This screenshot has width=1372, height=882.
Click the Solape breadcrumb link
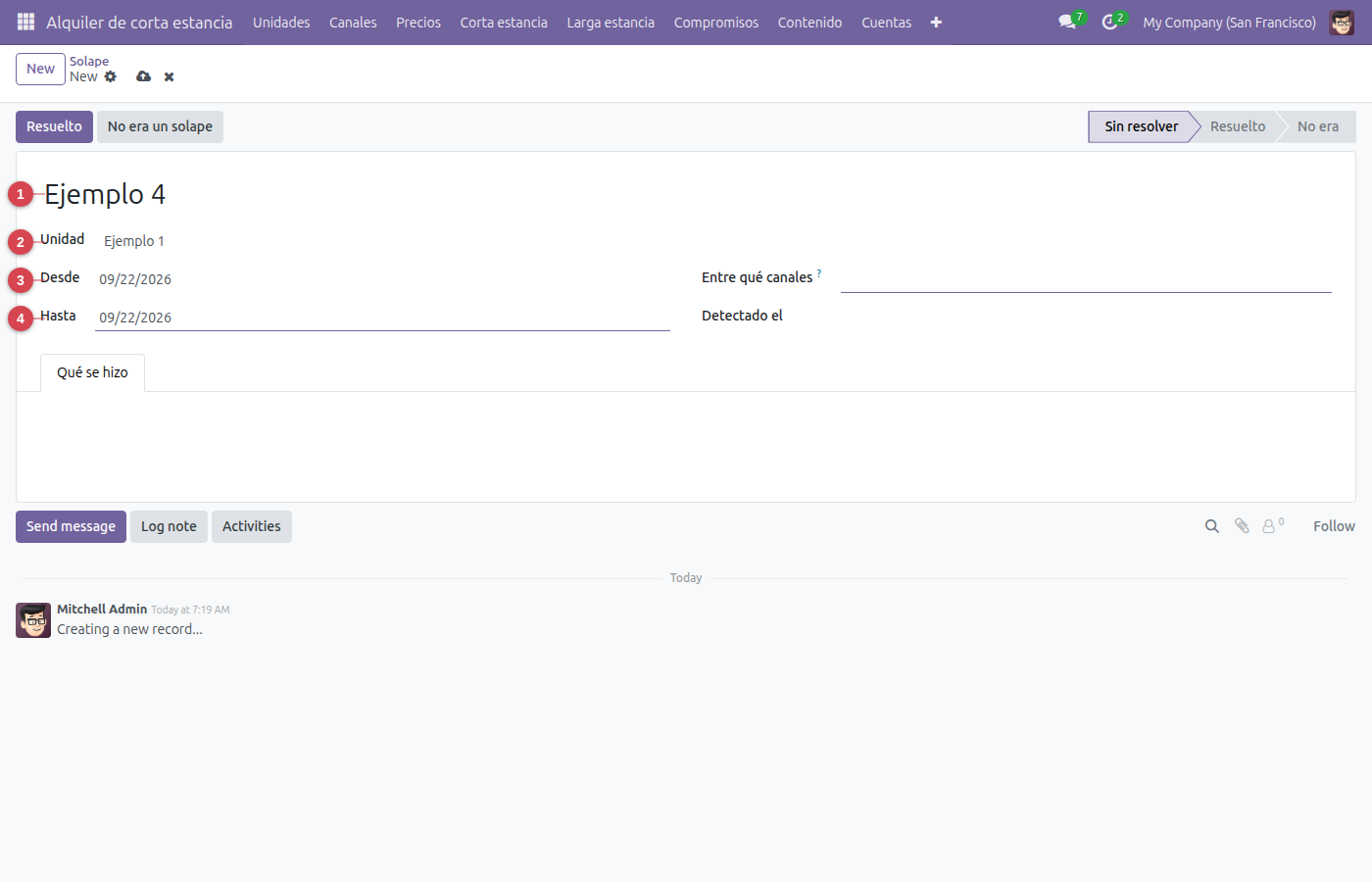[89, 61]
